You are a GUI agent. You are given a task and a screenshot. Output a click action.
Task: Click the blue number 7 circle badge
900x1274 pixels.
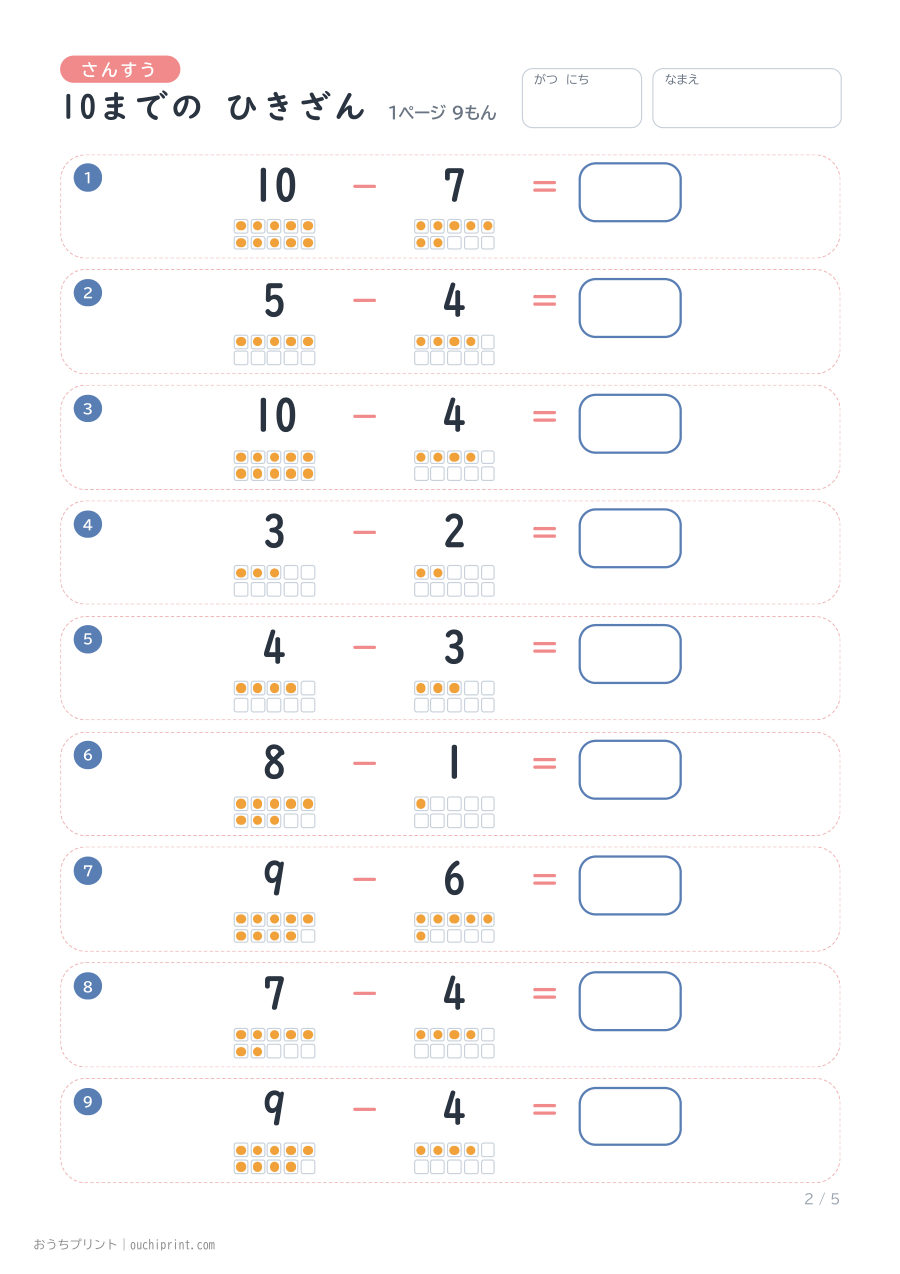point(88,871)
